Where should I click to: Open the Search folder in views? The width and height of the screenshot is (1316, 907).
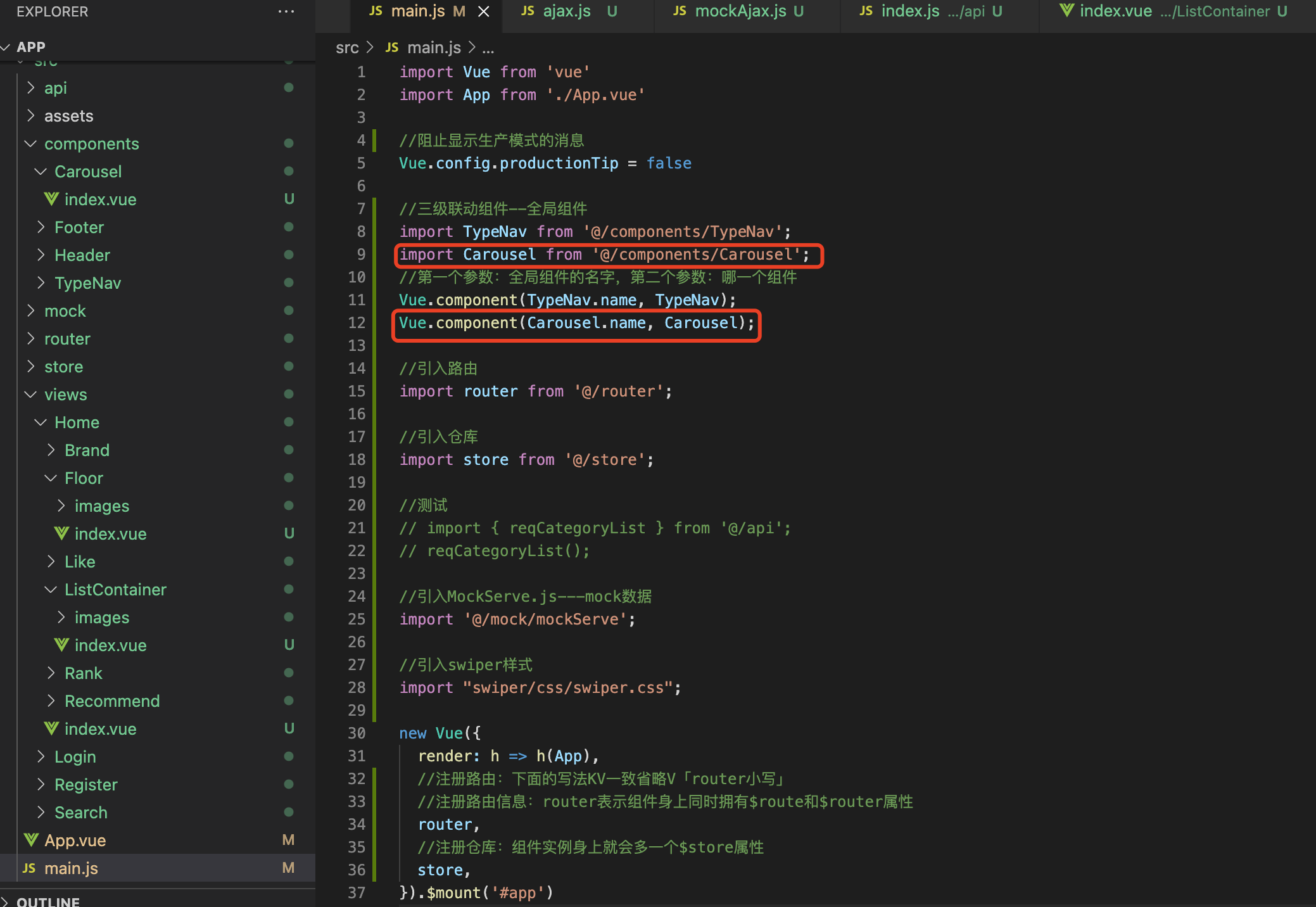point(80,812)
